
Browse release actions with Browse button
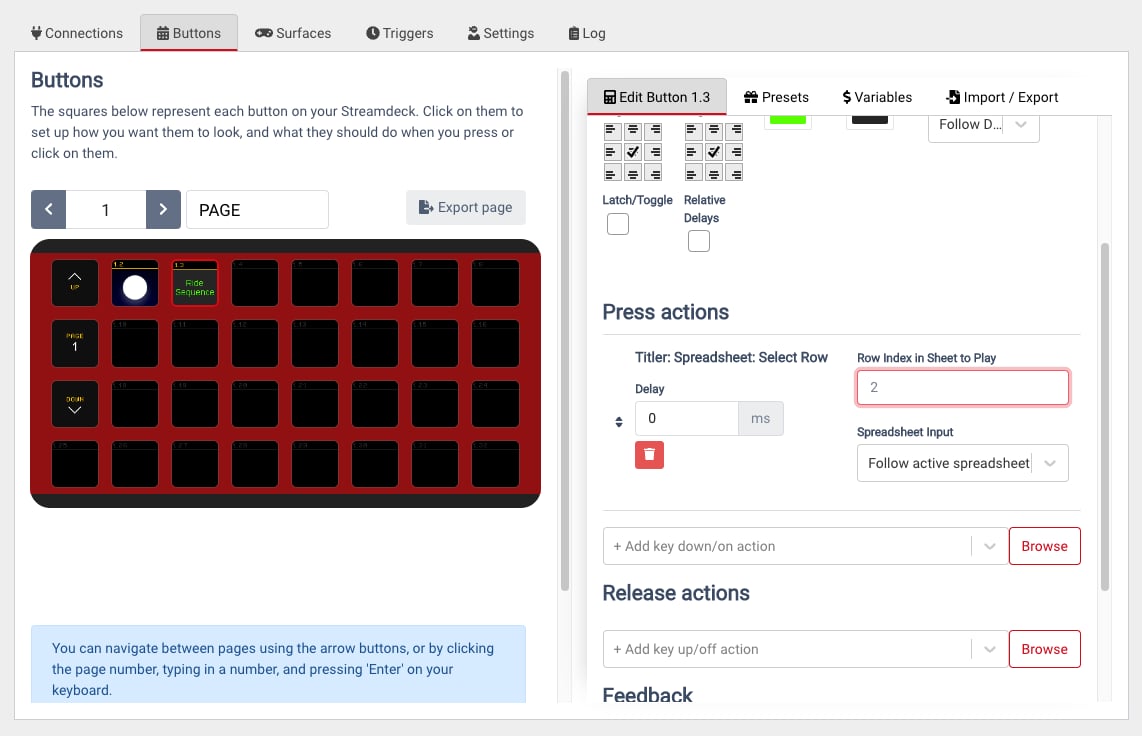coord(1044,649)
